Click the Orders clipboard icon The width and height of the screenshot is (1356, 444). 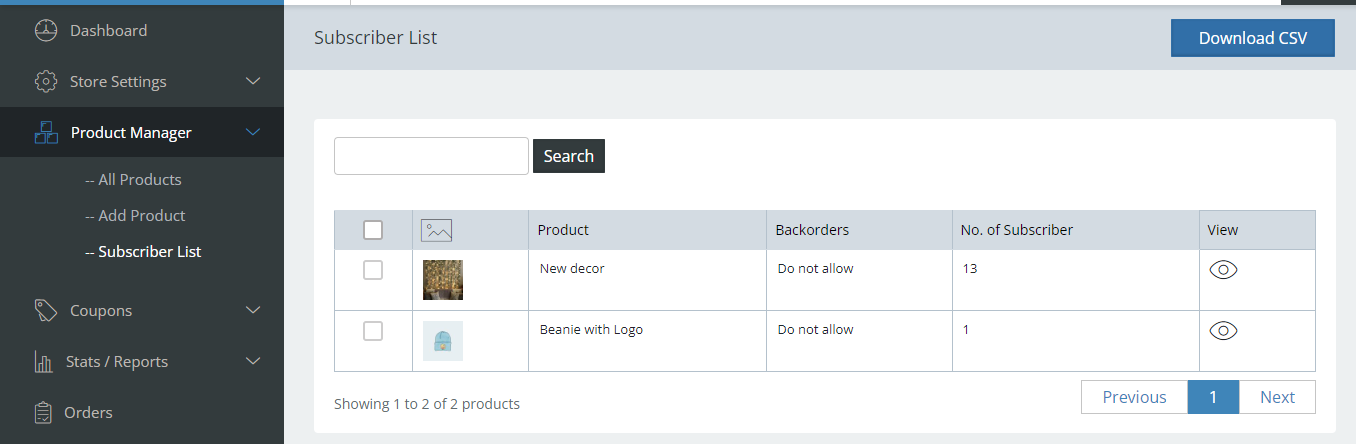(43, 413)
